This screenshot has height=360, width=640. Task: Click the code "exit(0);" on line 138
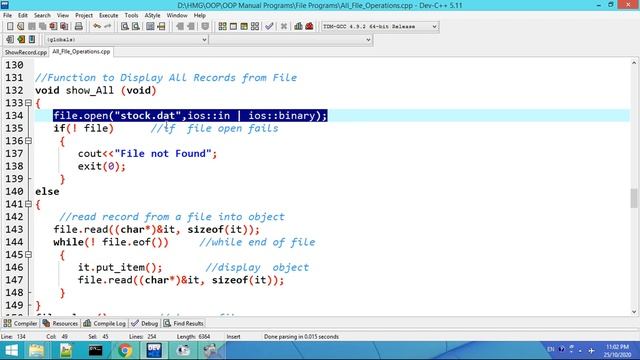click(x=102, y=166)
